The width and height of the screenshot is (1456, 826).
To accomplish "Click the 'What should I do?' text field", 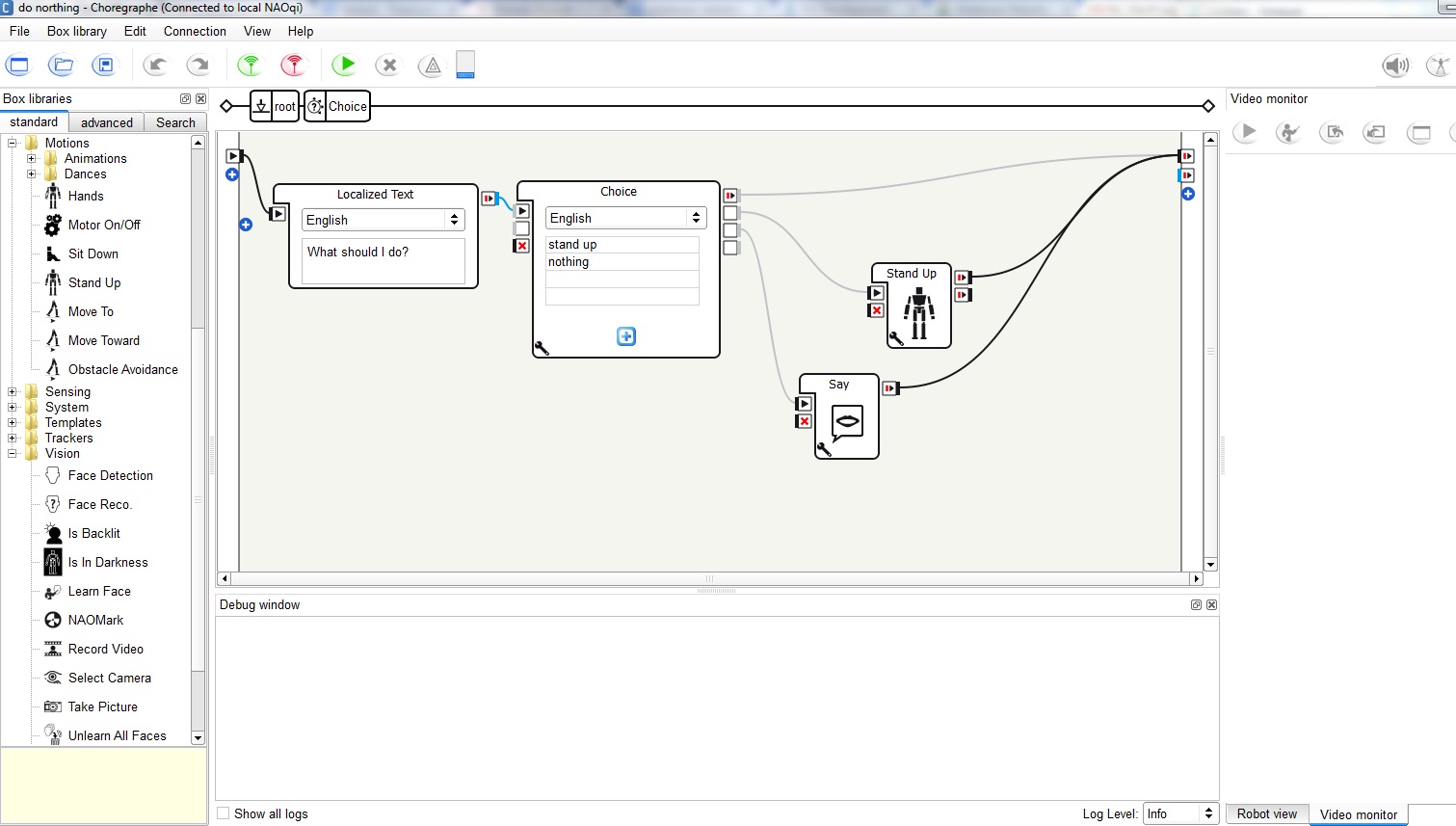I will click(384, 260).
